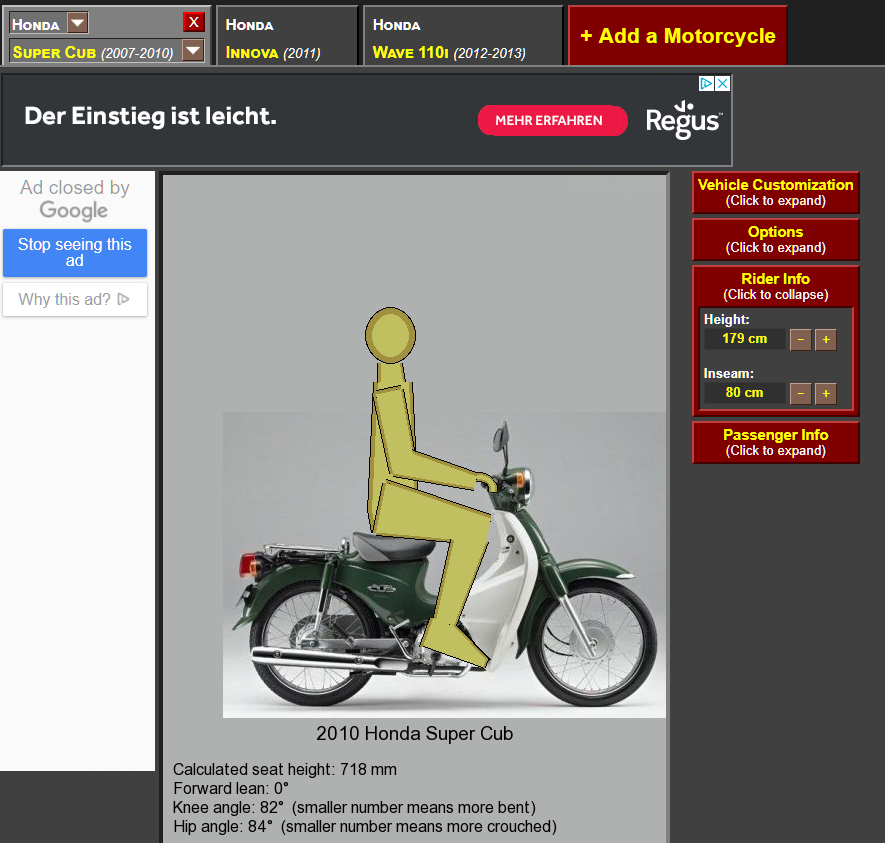Remove the Honda Super Cub with red X

(194, 22)
